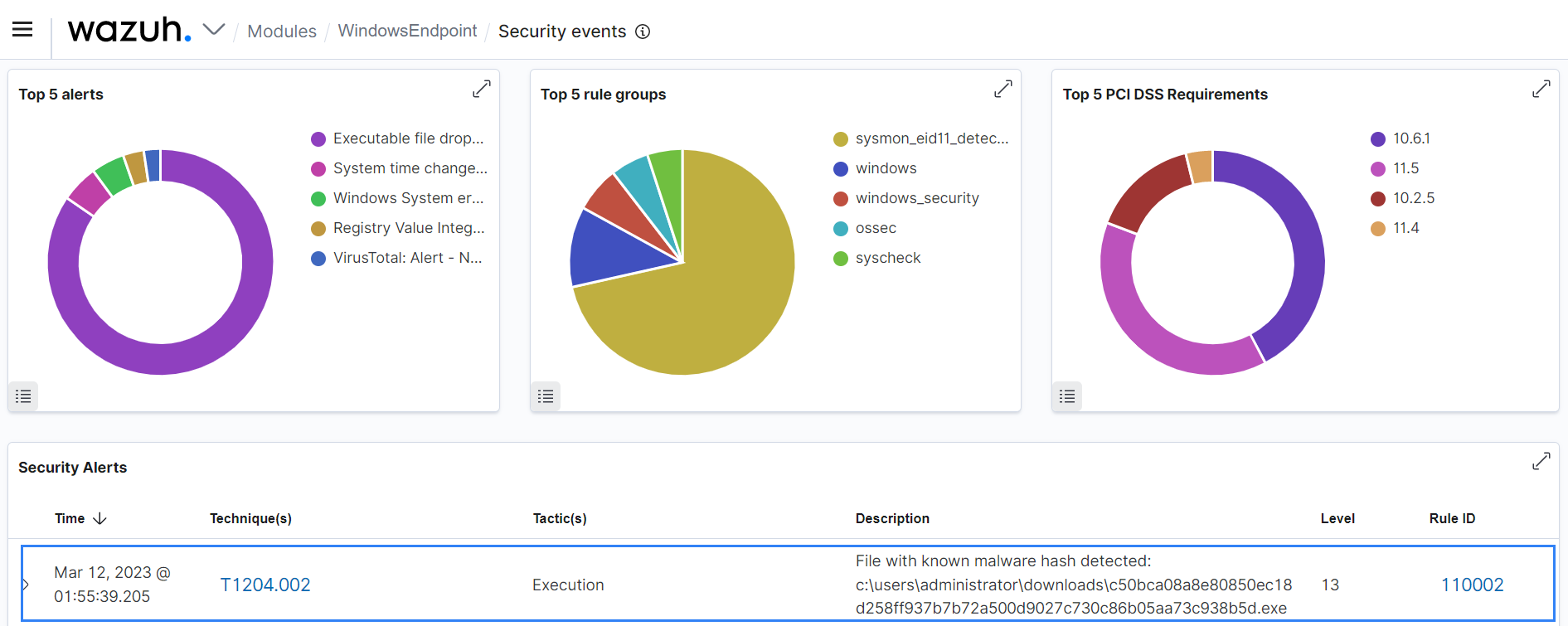The height and width of the screenshot is (626, 1568).
Task: Open the Wazuh logo dropdown chevron
Action: click(x=214, y=30)
